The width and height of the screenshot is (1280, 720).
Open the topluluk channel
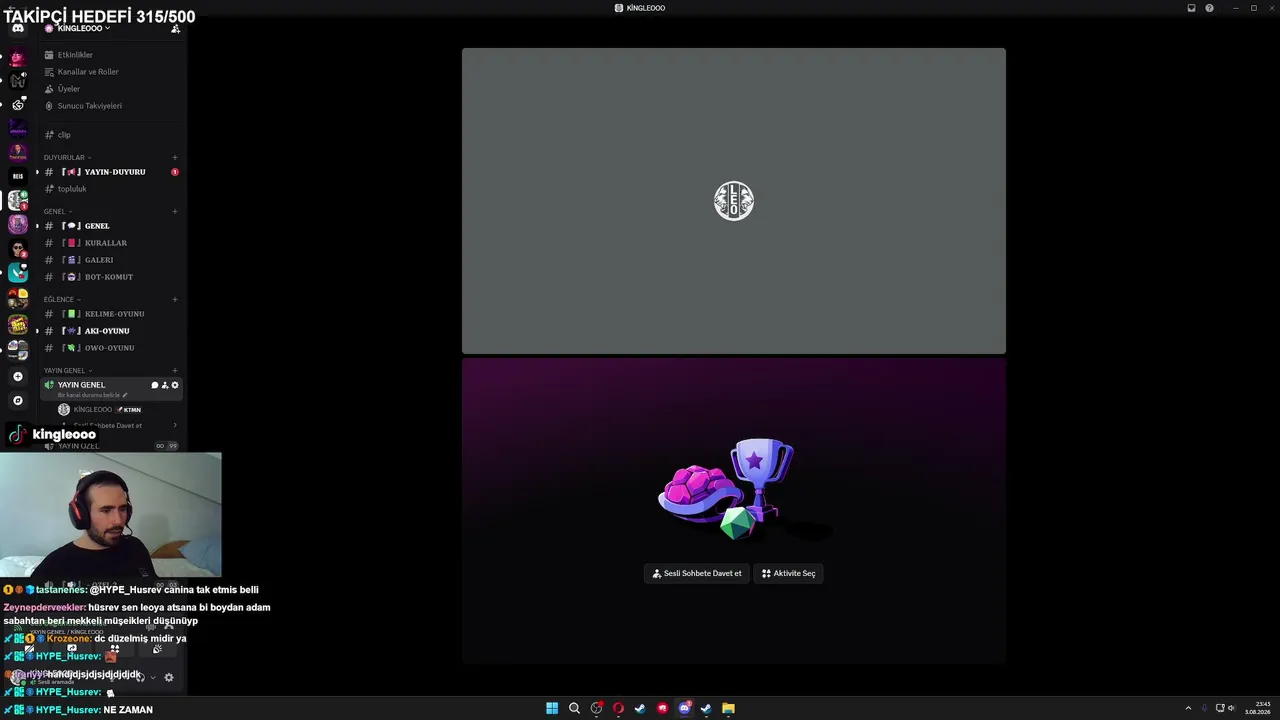[x=72, y=189]
